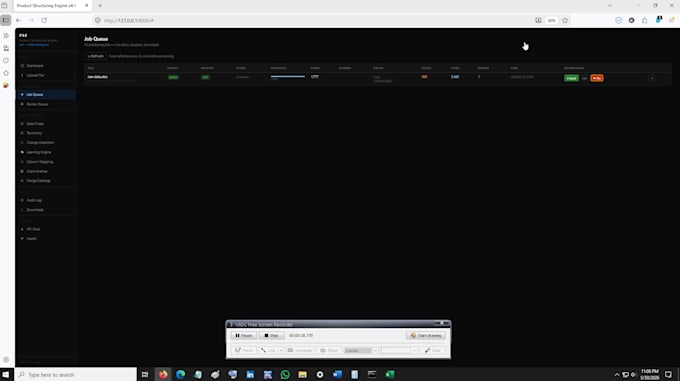Screen dimensions: 680x381
Task: Open Microsoft Edge from the taskbar
Action: coord(180,374)
